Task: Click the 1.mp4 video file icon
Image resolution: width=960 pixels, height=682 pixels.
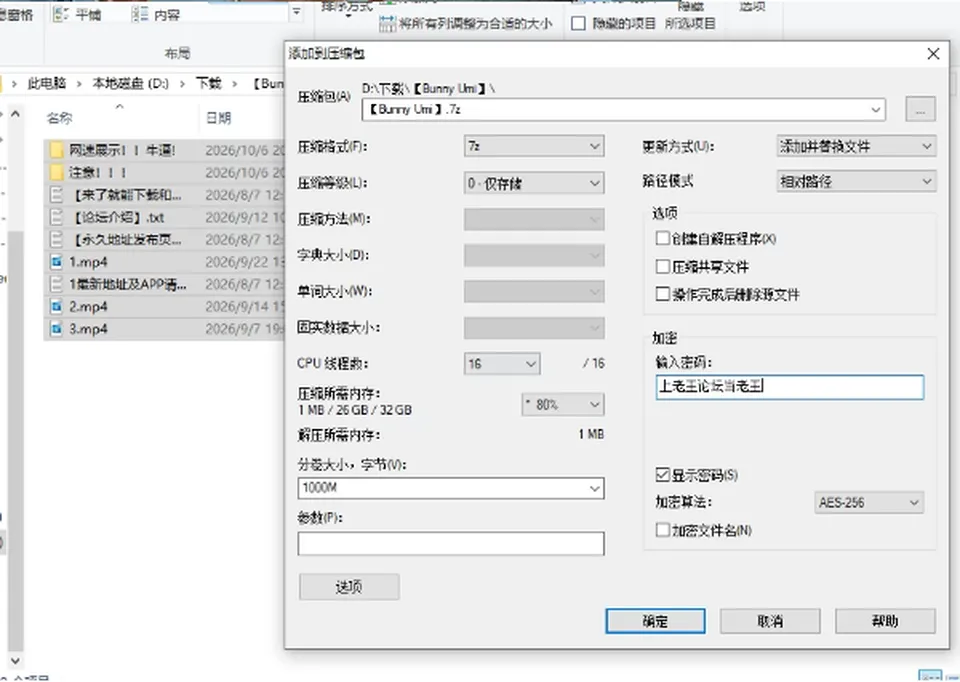Action: click(x=56, y=262)
